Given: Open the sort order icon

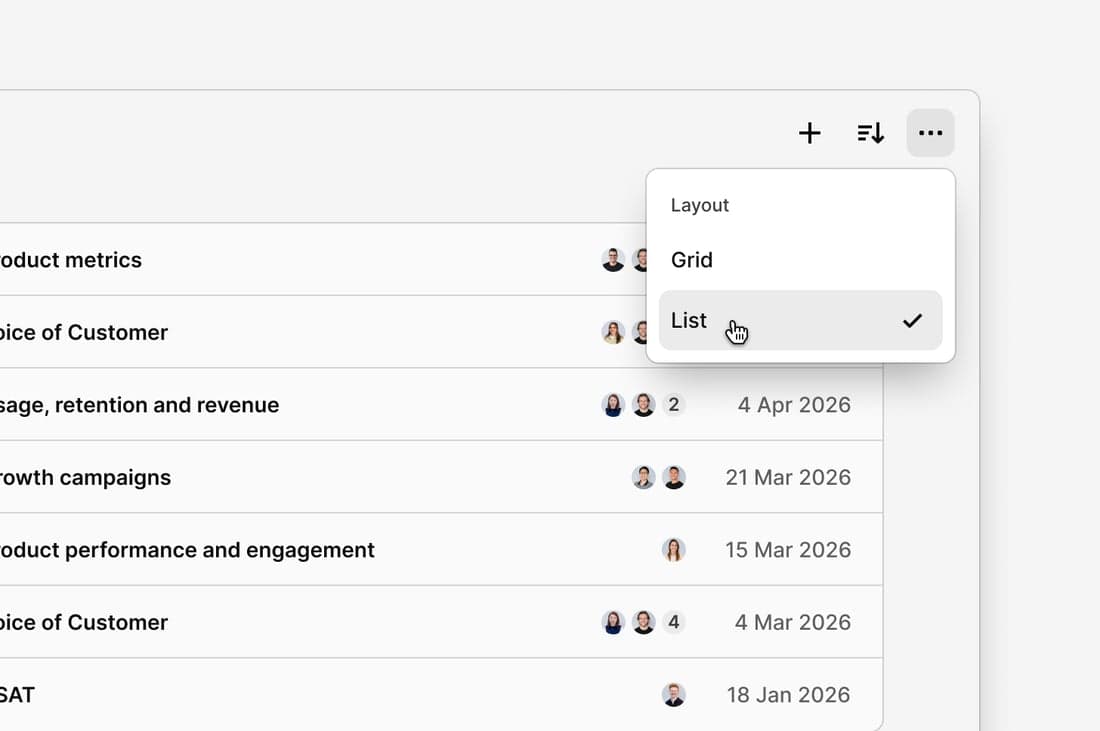Looking at the screenshot, I should coord(870,133).
